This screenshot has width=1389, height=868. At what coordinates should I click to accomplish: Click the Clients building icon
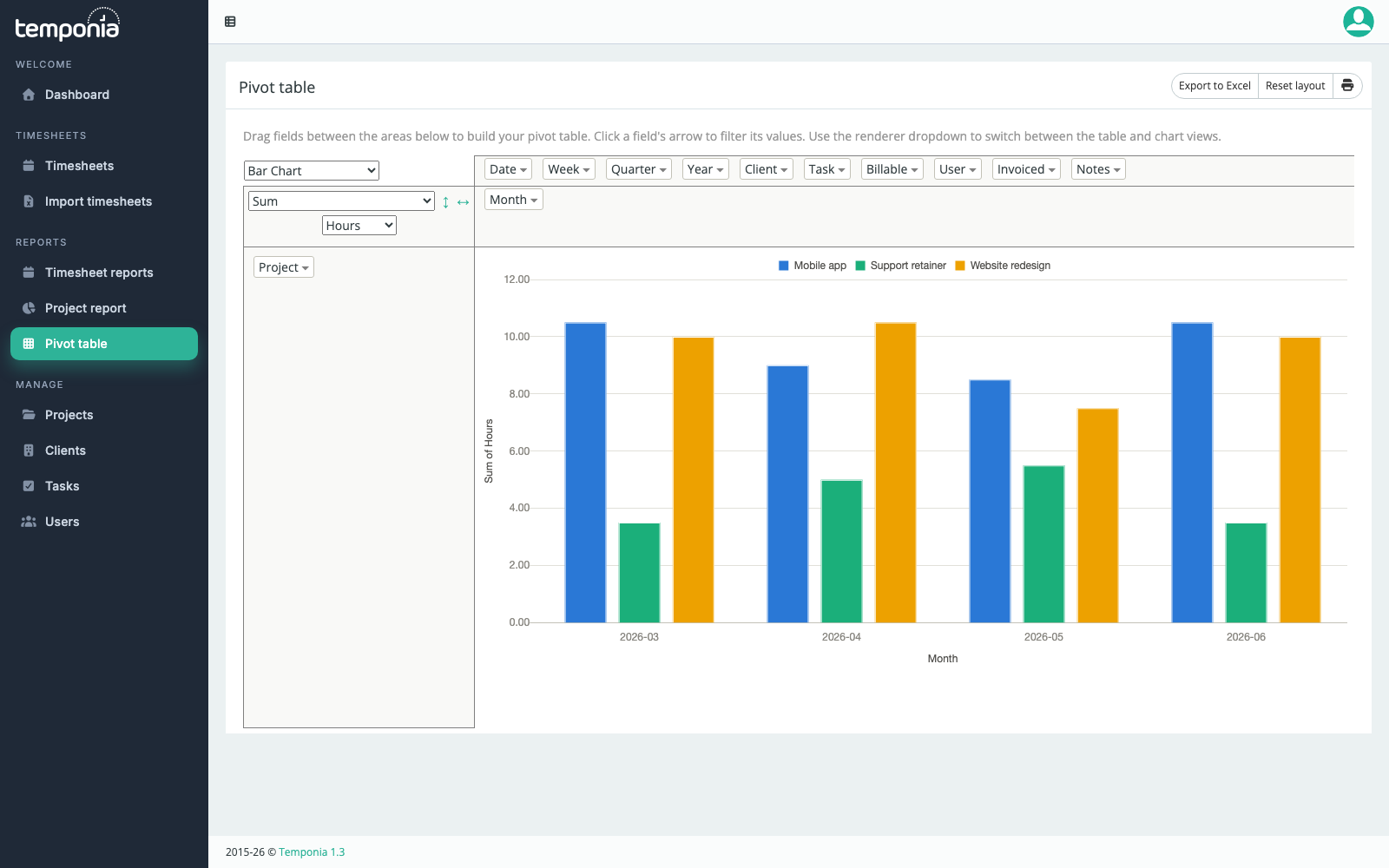pyautogui.click(x=29, y=450)
